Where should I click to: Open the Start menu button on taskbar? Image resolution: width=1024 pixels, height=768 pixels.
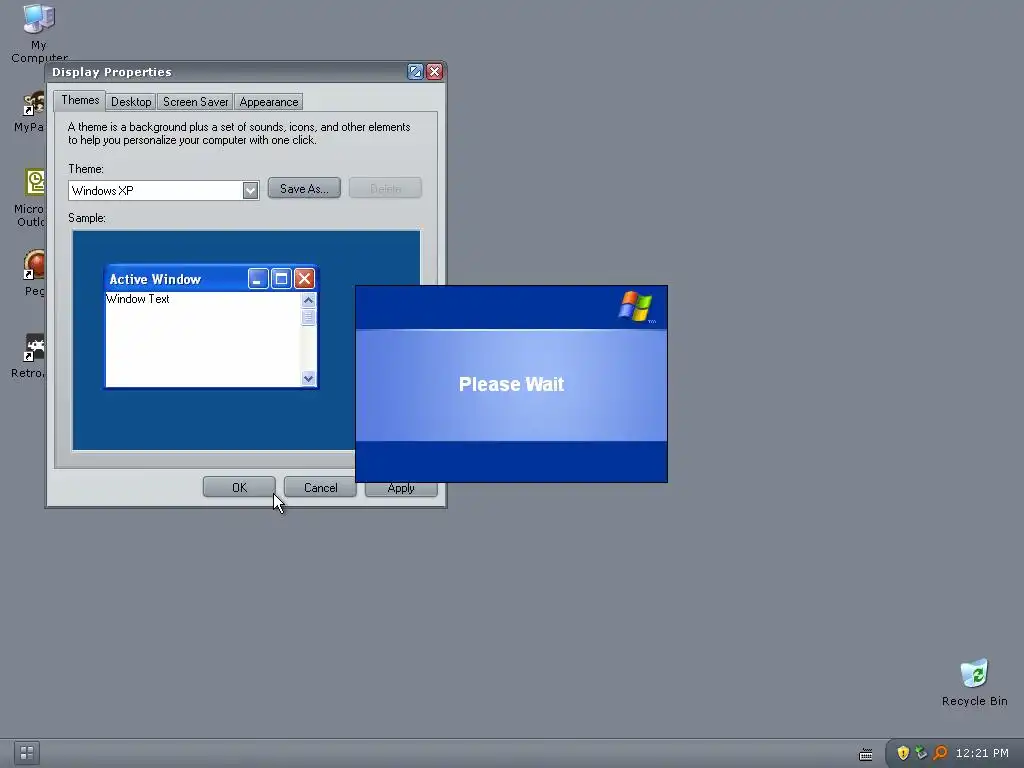pos(27,753)
